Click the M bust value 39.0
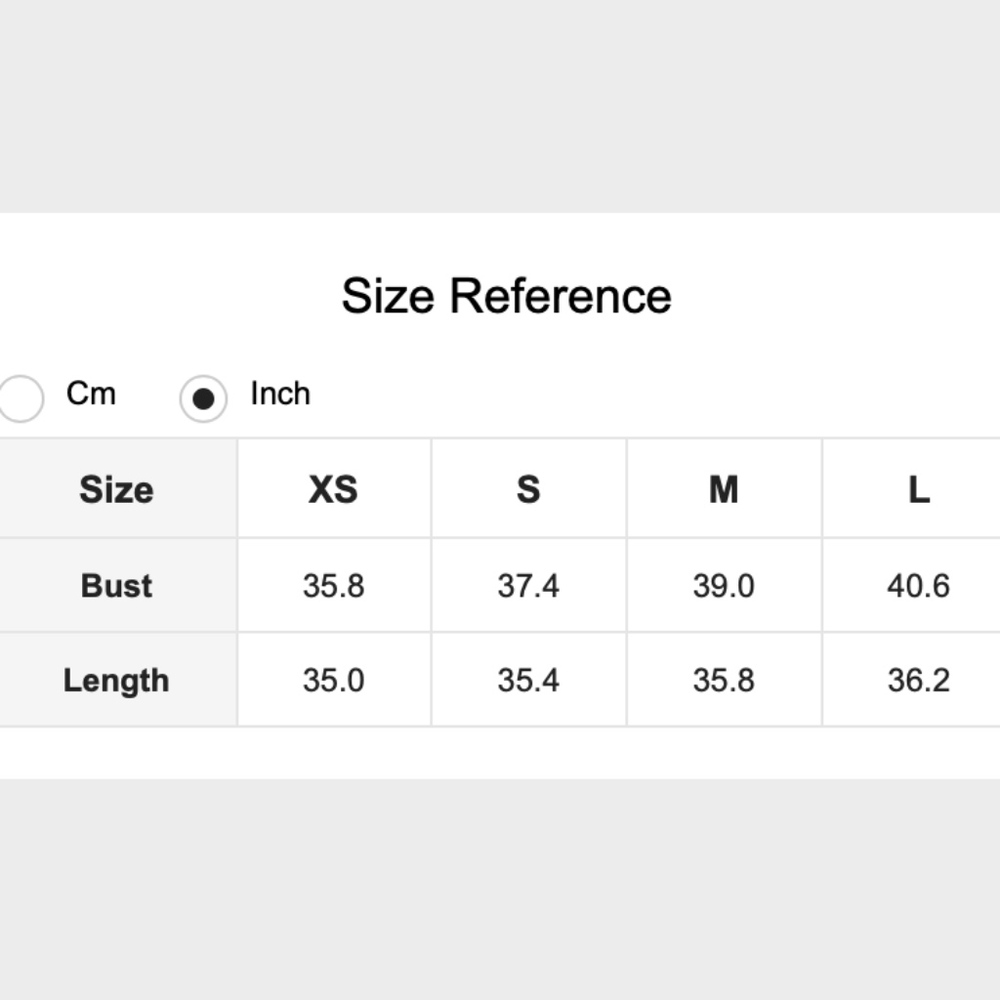The height and width of the screenshot is (1000, 1000). (723, 585)
